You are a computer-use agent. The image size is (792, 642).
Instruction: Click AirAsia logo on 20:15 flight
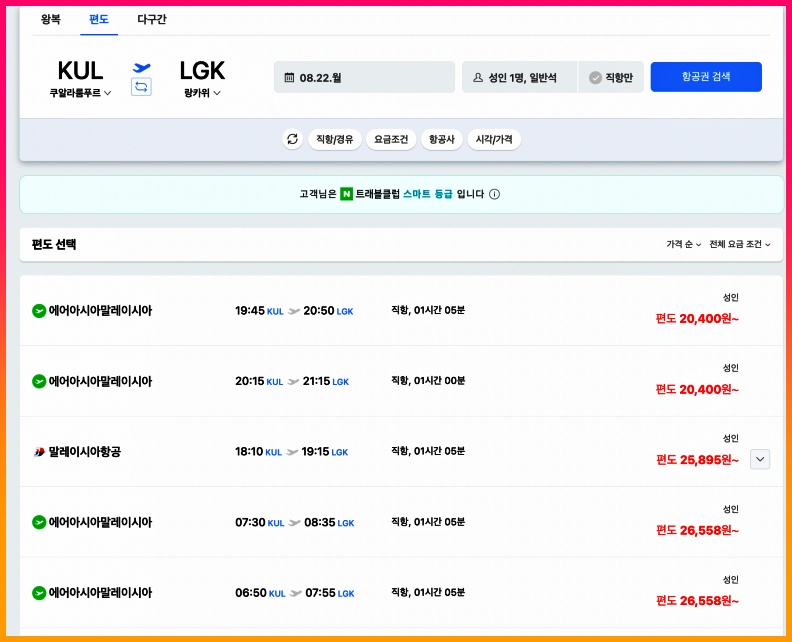point(39,381)
